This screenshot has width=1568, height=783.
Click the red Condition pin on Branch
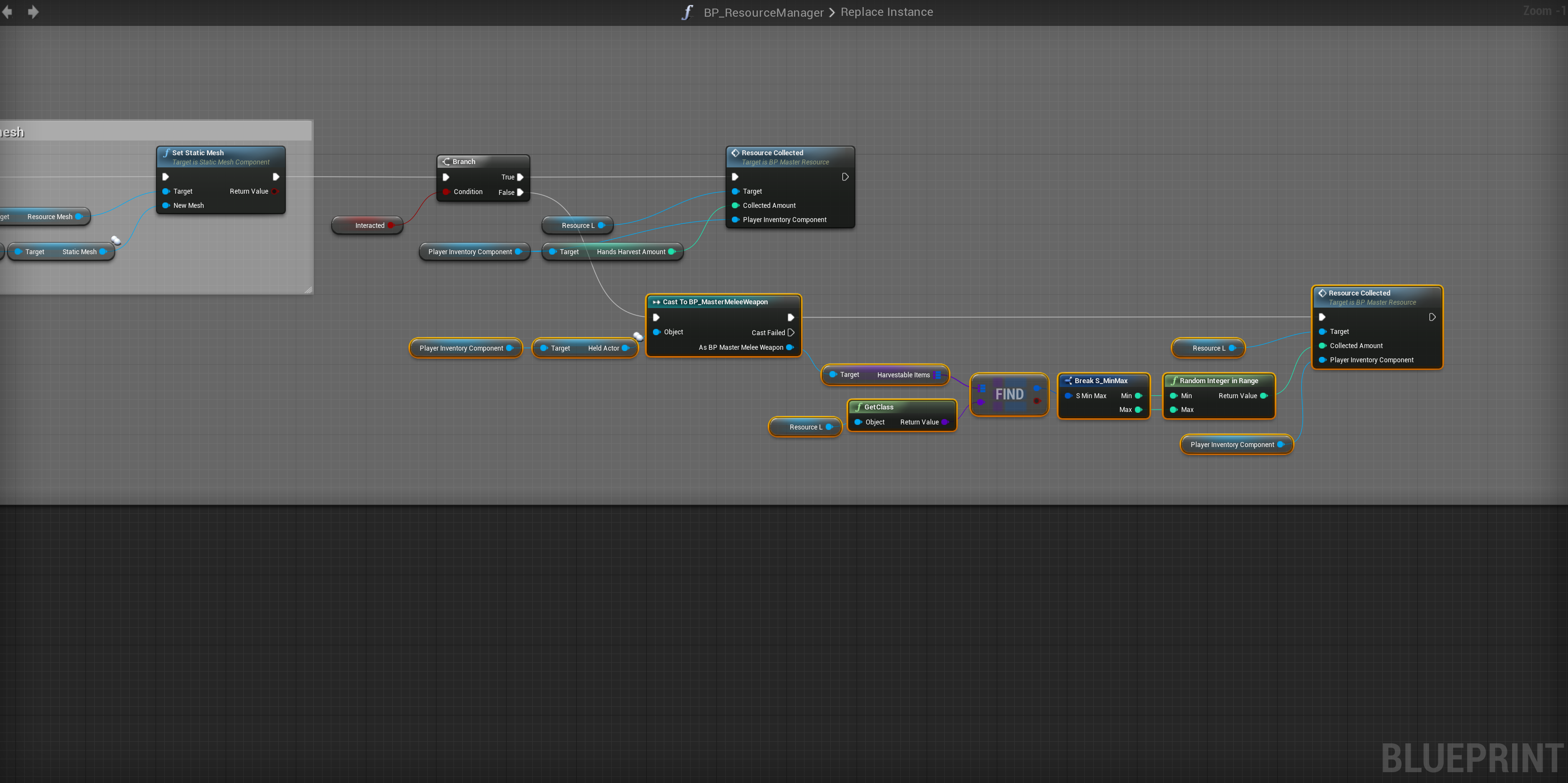(446, 192)
